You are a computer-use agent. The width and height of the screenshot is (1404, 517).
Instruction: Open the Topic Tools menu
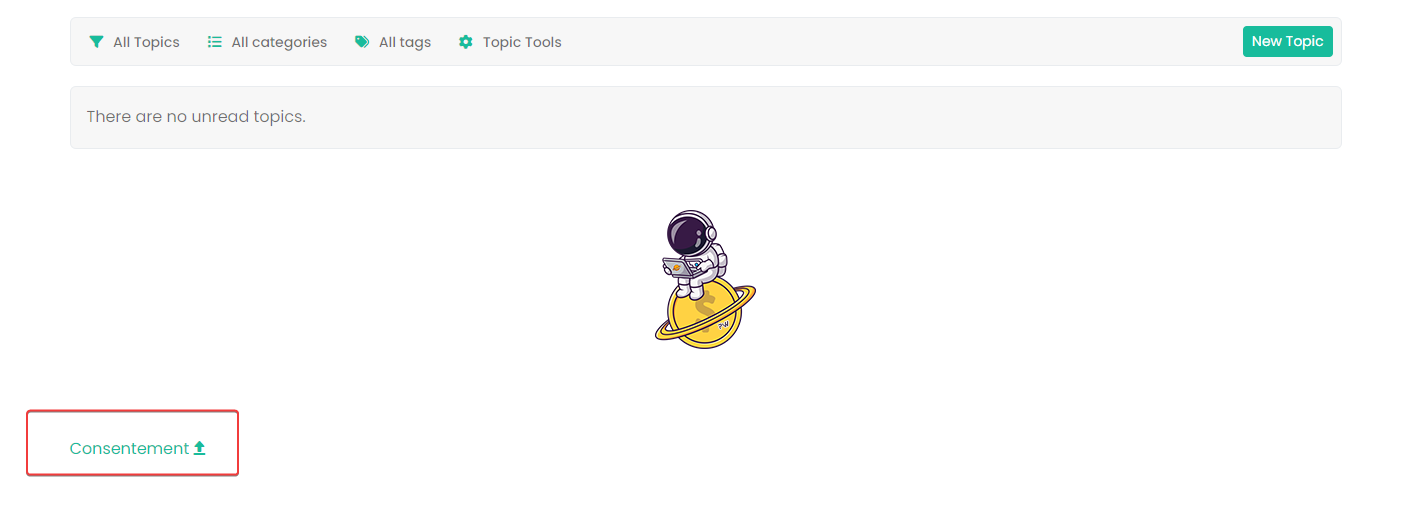(x=510, y=42)
